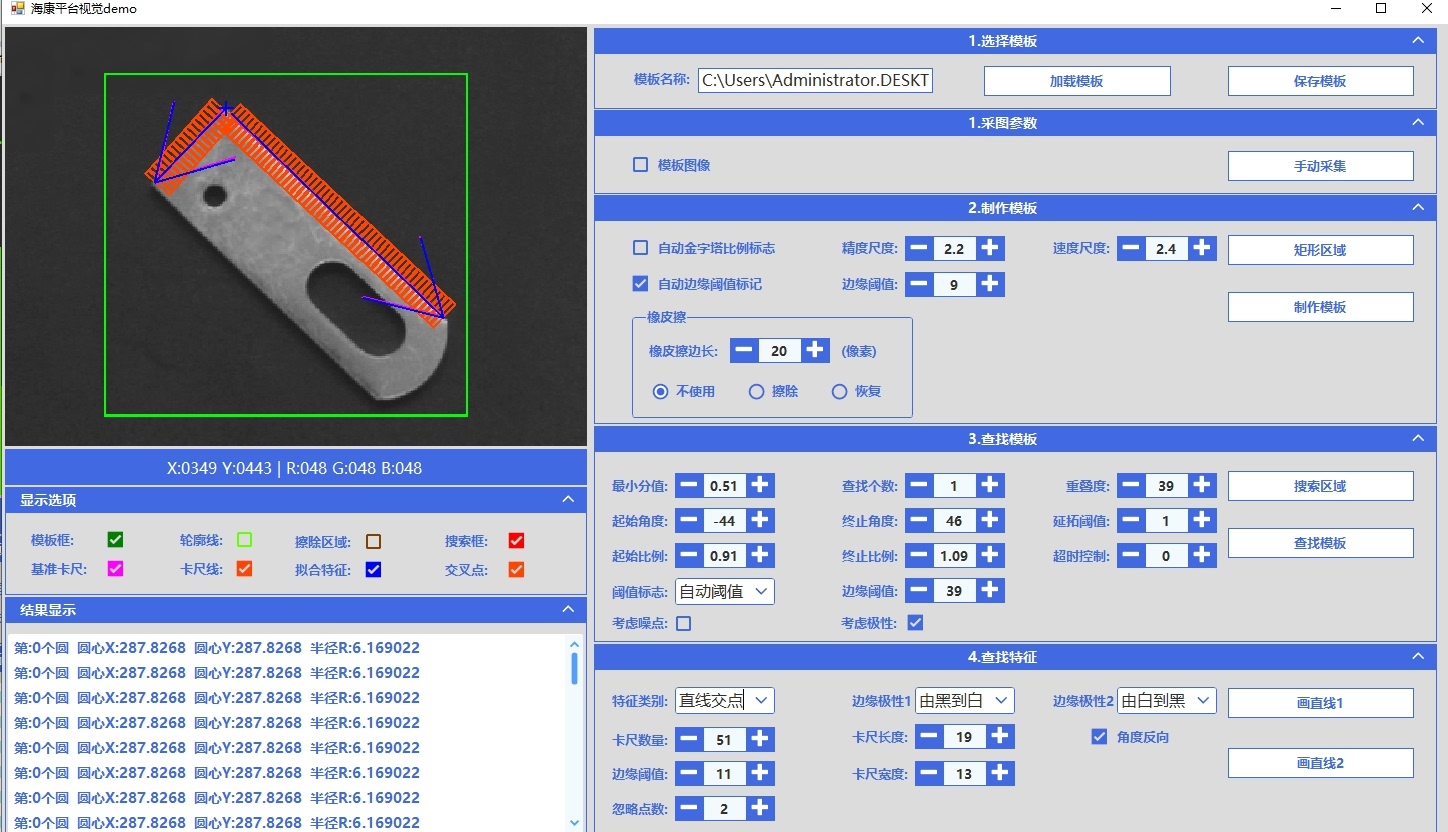This screenshot has height=832, width=1448.
Task: Open the 阈值标志 dropdown
Action: pos(725,591)
